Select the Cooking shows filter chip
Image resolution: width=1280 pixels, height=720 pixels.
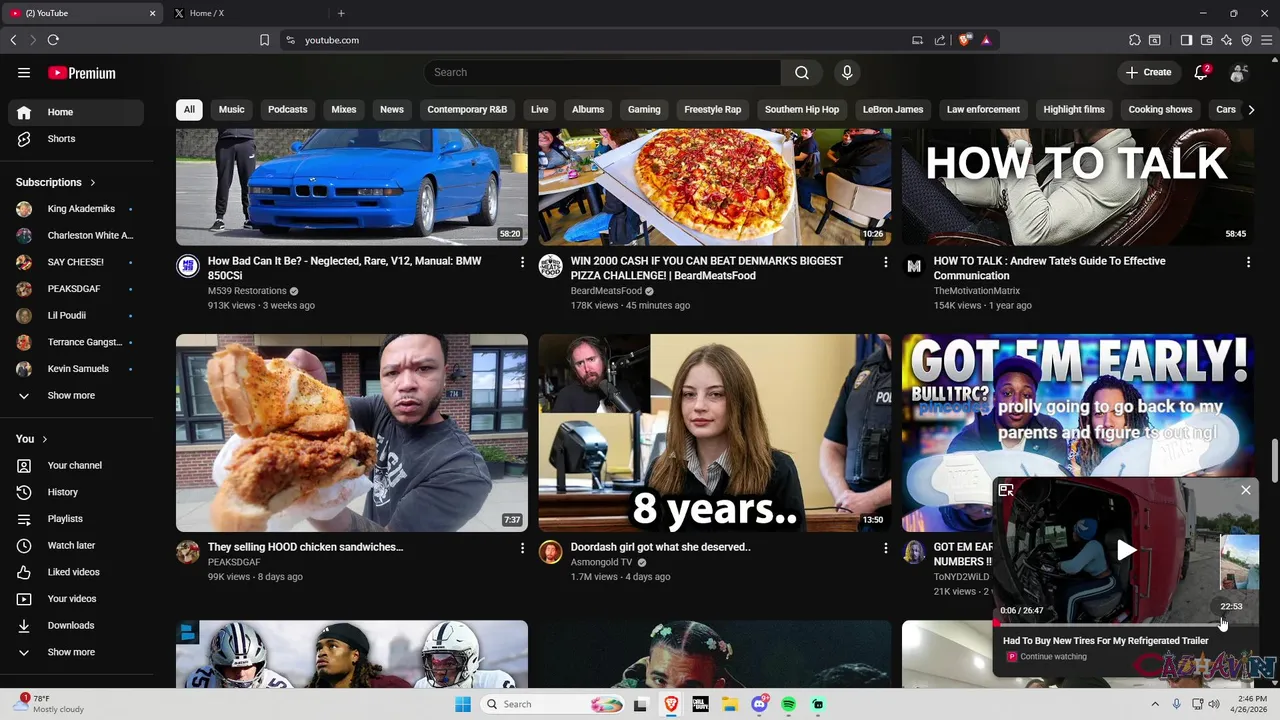click(x=1160, y=110)
